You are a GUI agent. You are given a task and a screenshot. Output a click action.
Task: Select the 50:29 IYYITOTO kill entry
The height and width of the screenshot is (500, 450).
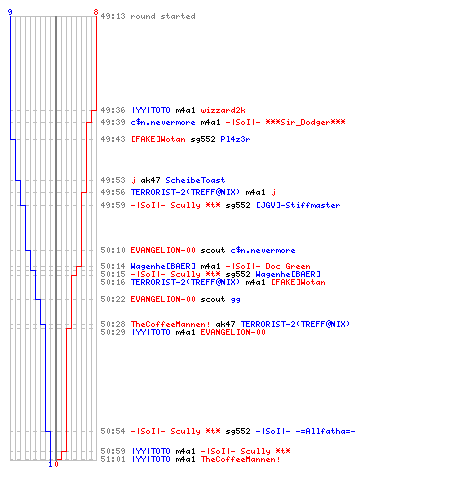point(183,332)
